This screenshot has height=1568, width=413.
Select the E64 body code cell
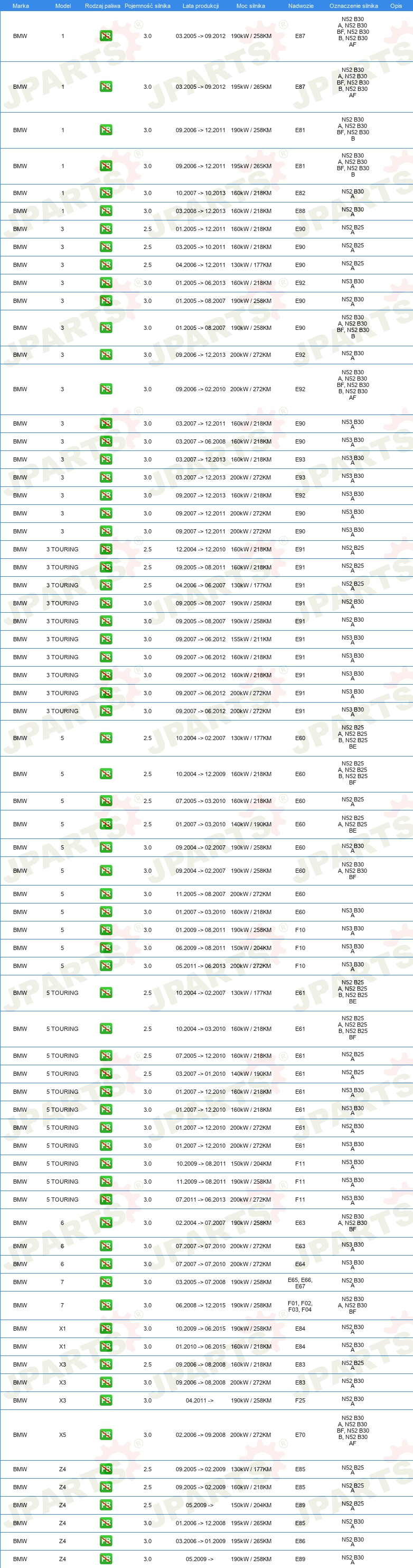tap(301, 1263)
